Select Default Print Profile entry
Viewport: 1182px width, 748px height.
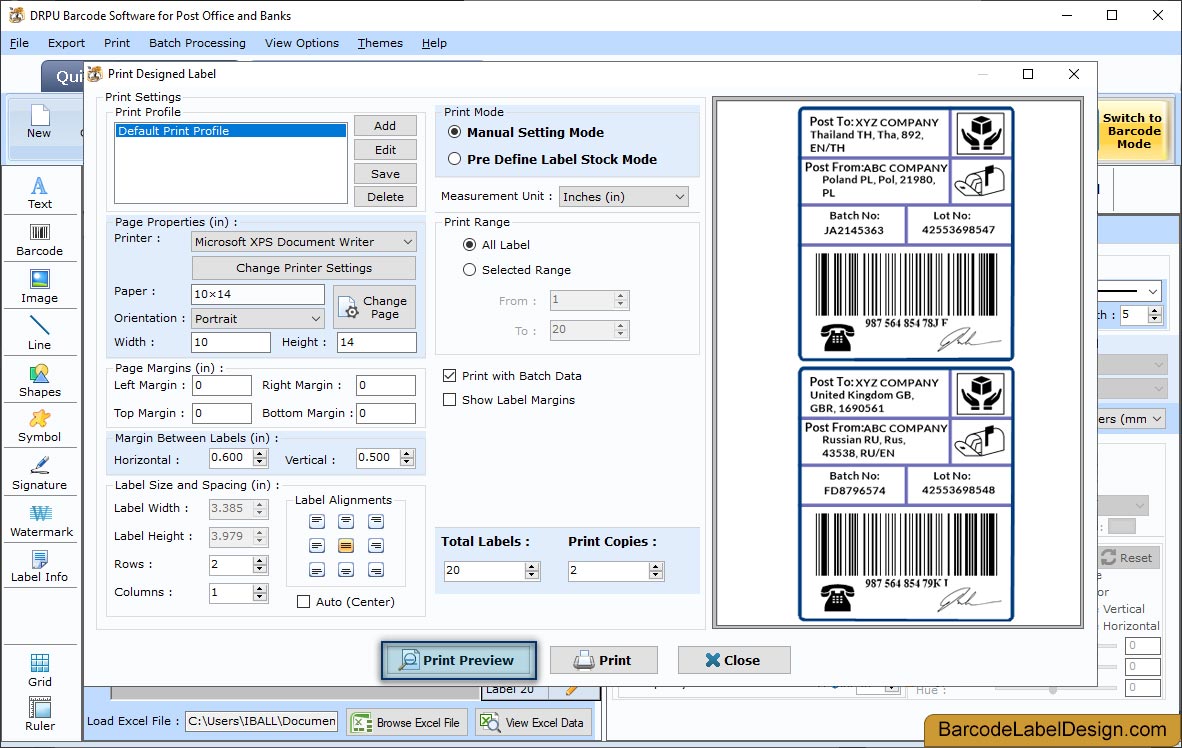(x=231, y=130)
